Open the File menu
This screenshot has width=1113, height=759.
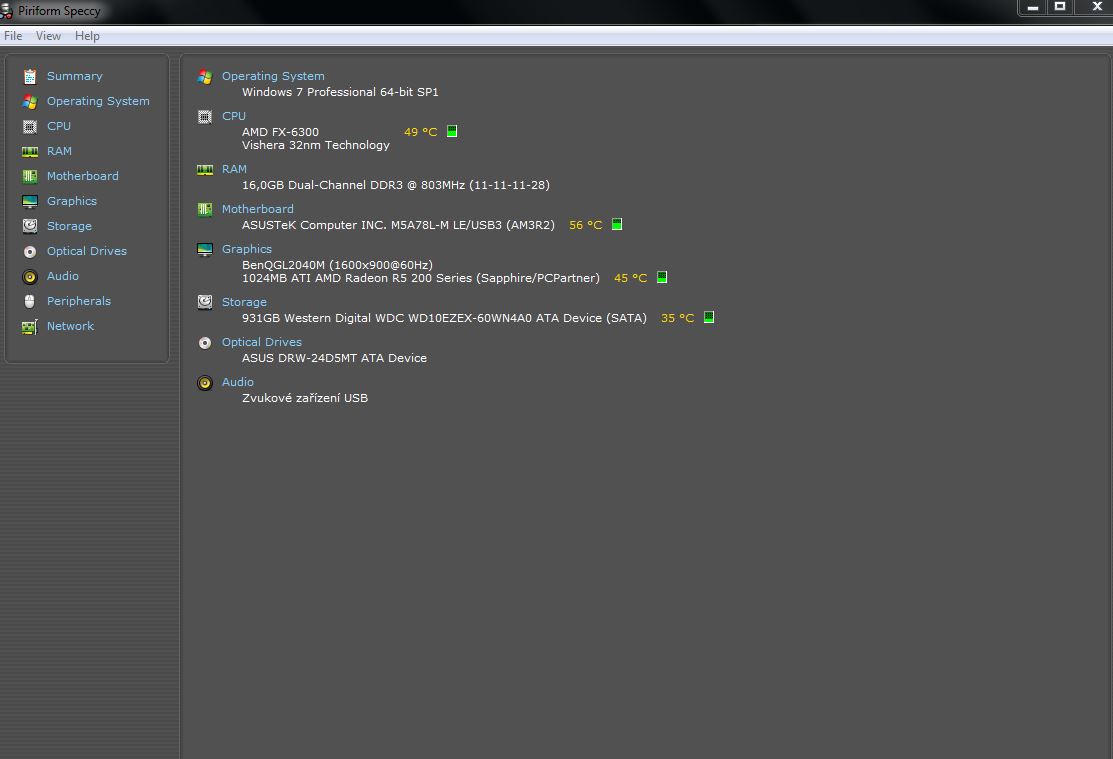pyautogui.click(x=13, y=36)
